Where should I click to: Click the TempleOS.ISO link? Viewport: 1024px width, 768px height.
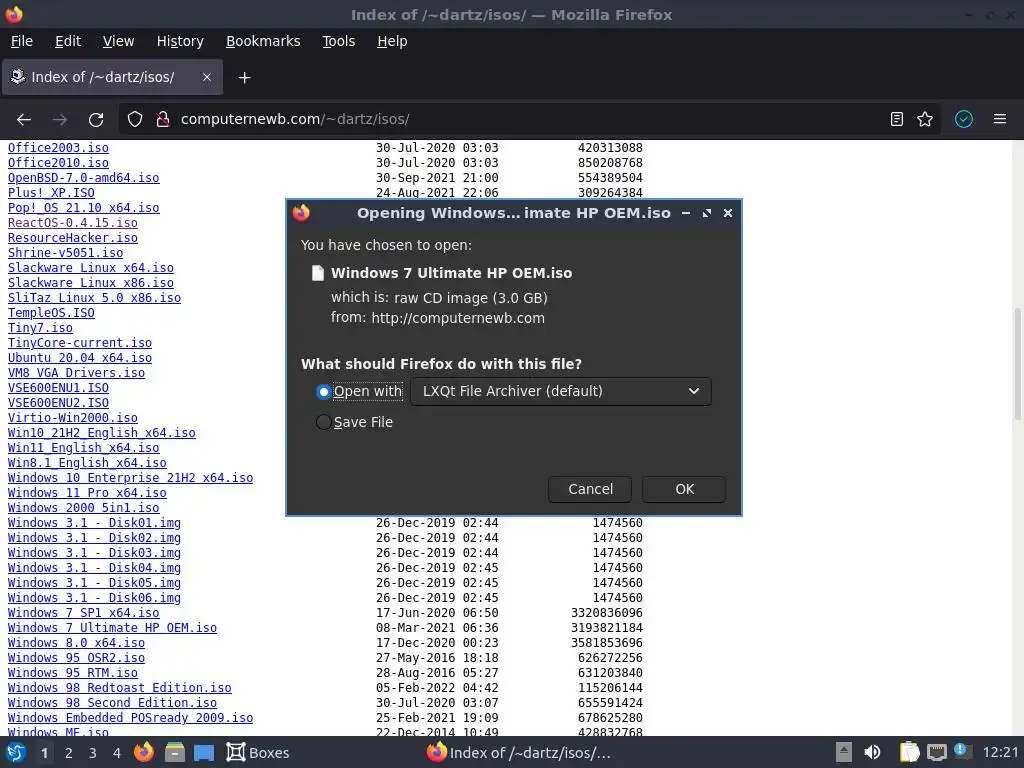pyautogui.click(x=51, y=313)
